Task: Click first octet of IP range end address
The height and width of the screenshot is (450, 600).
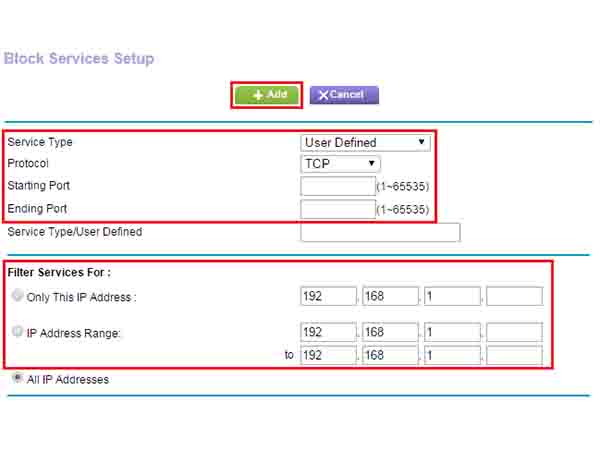Action: click(328, 355)
